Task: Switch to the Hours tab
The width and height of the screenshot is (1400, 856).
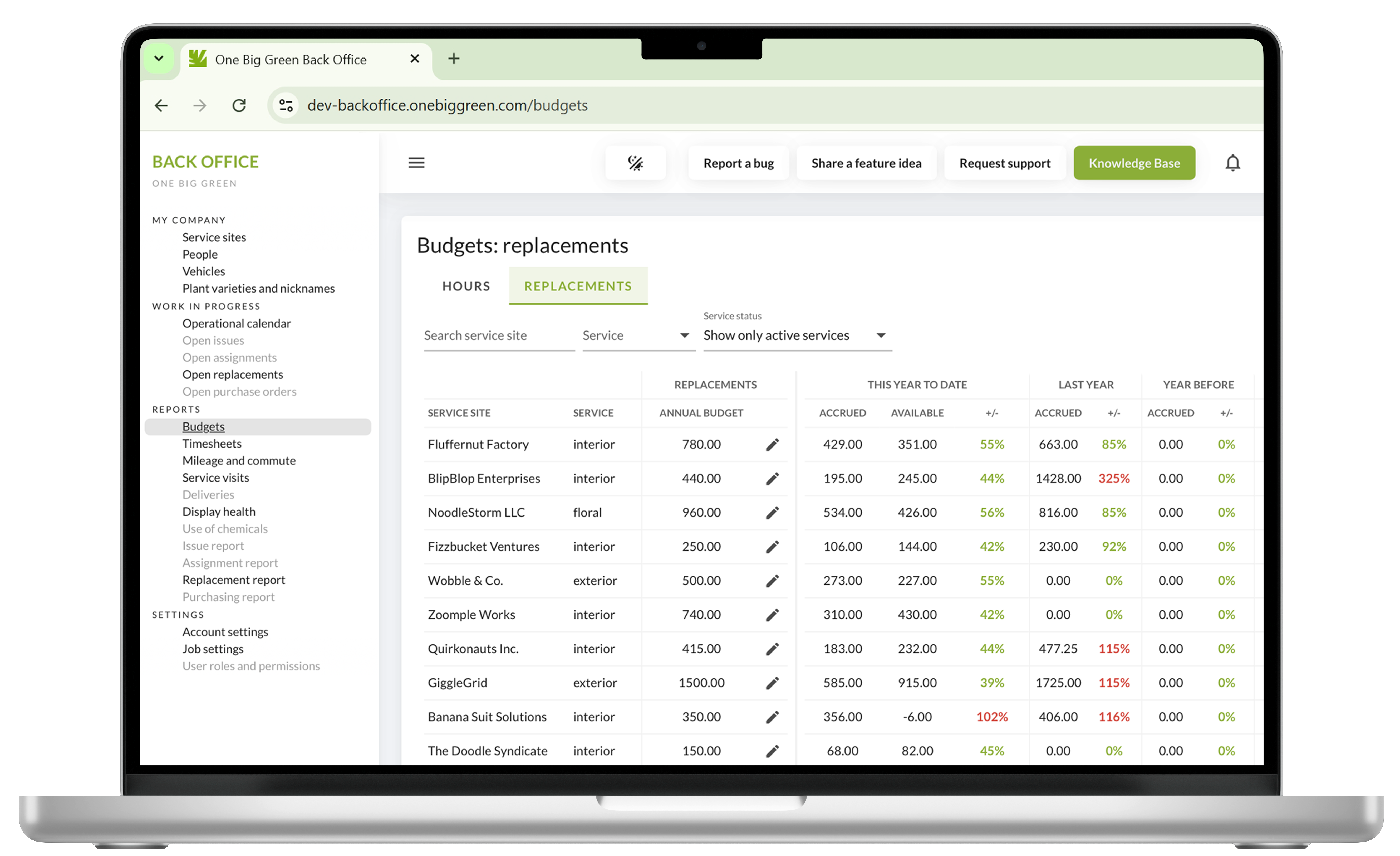Action: (x=466, y=286)
